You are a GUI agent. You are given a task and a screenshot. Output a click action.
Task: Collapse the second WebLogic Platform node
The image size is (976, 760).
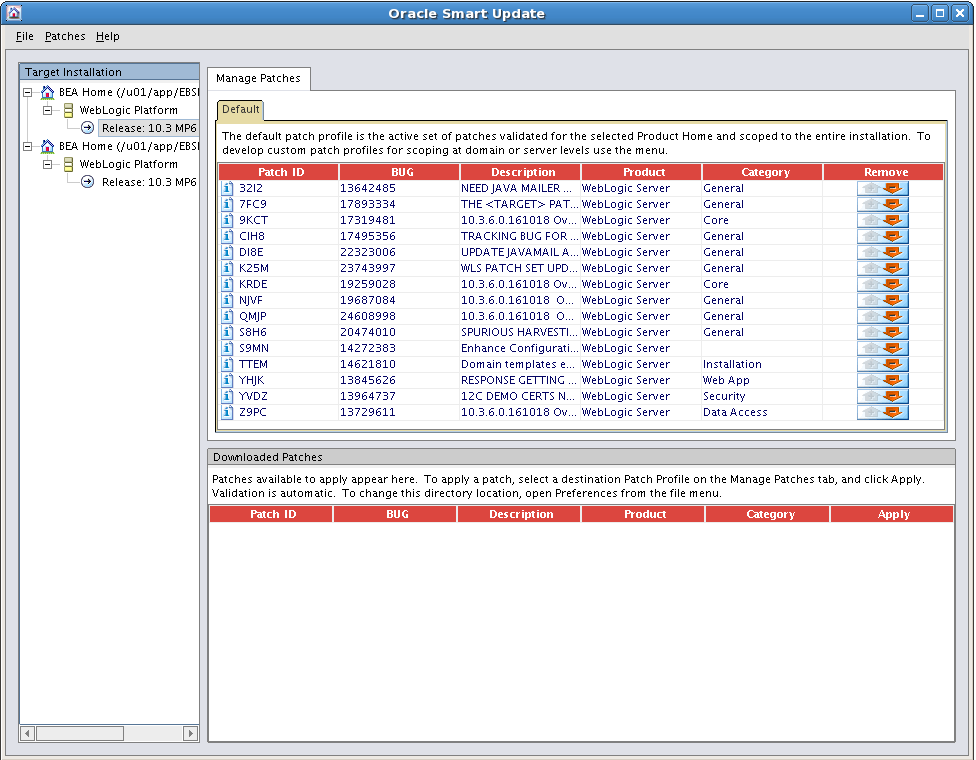47,164
